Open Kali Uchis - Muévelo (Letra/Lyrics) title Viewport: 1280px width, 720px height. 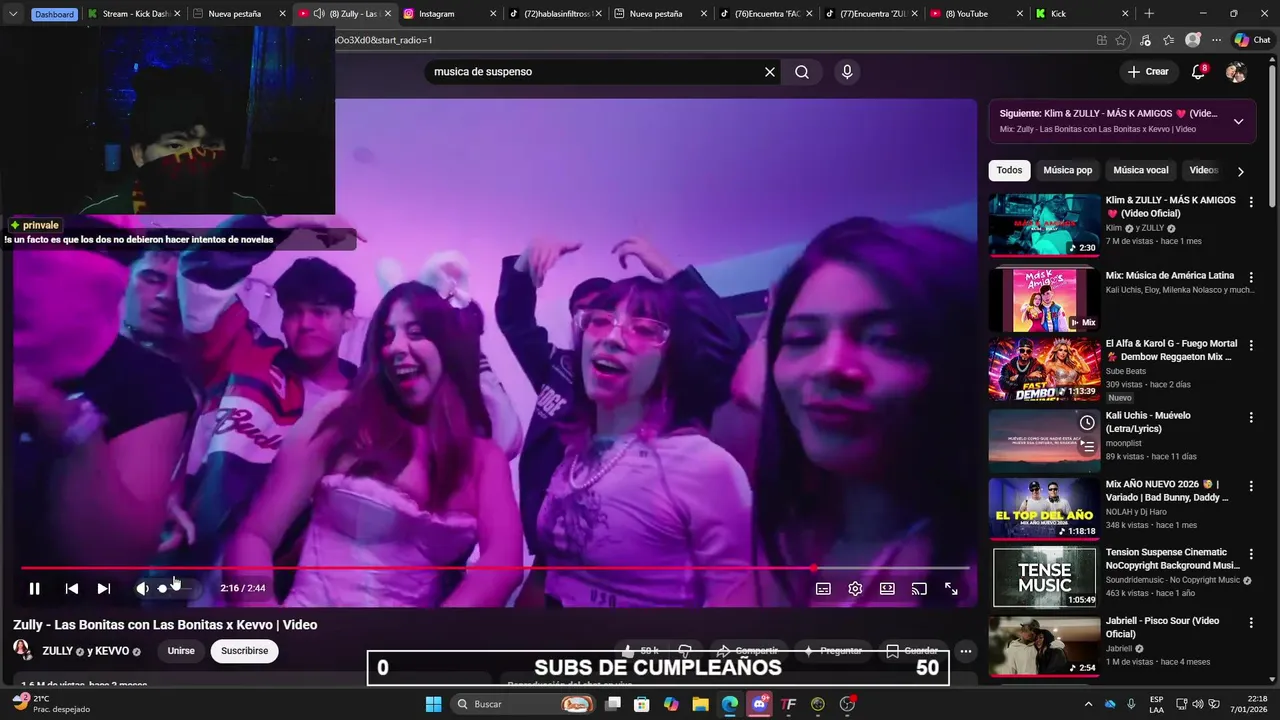click(1148, 422)
